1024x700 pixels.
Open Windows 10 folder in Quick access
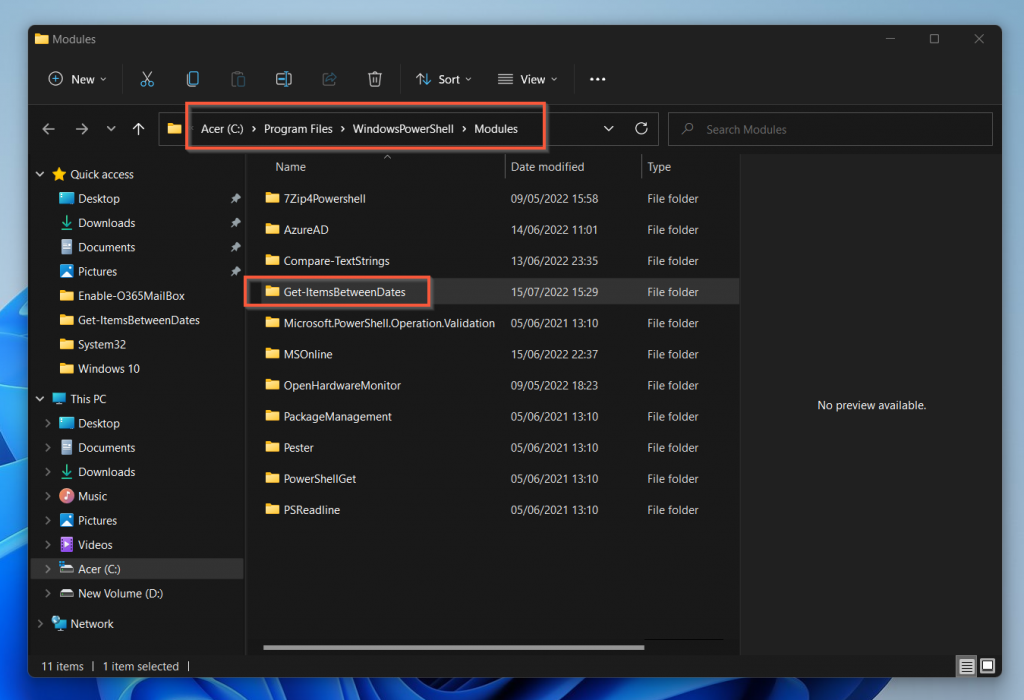click(x=108, y=368)
